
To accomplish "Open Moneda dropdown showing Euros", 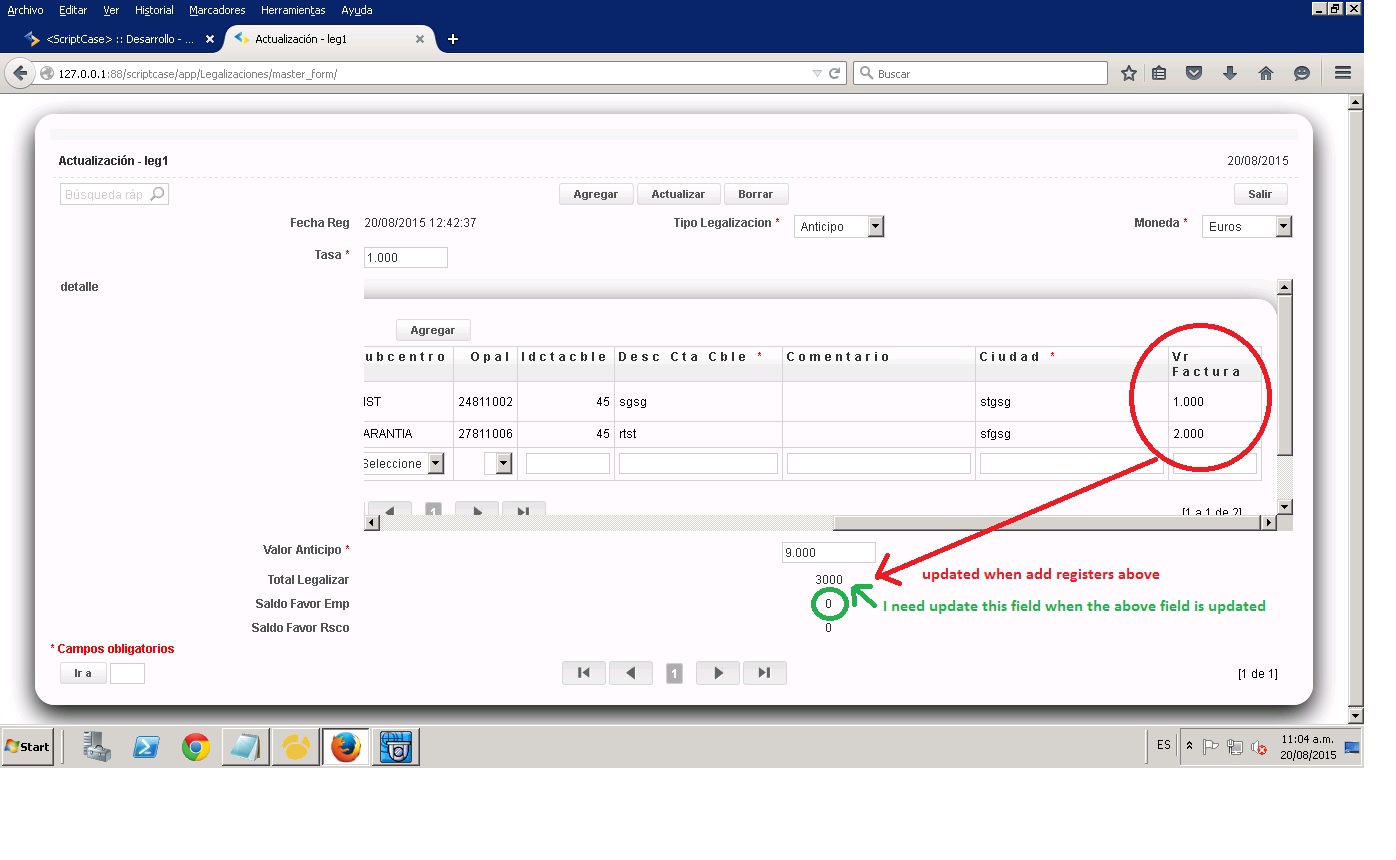I will point(1247,227).
